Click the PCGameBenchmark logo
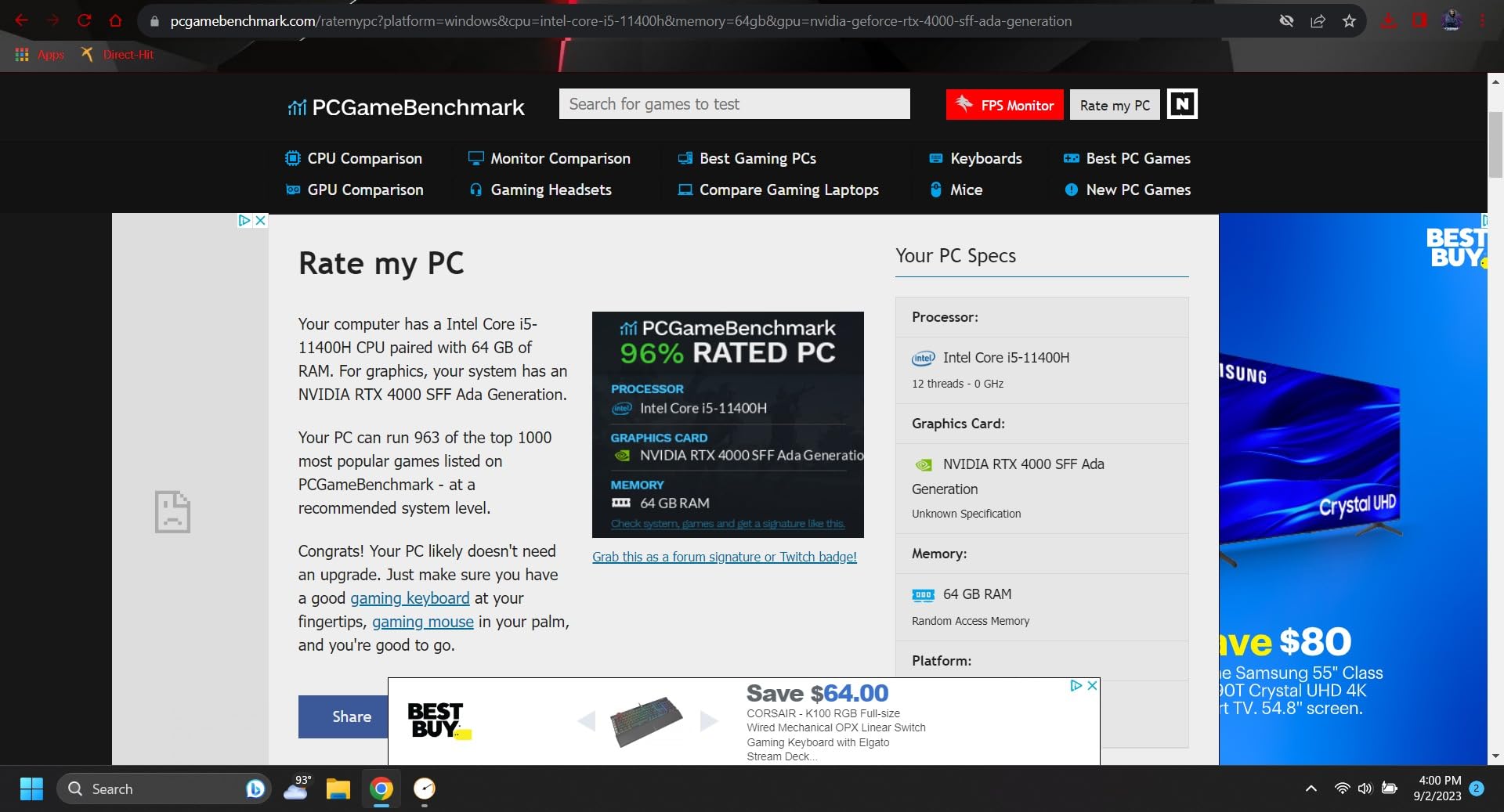 click(406, 107)
